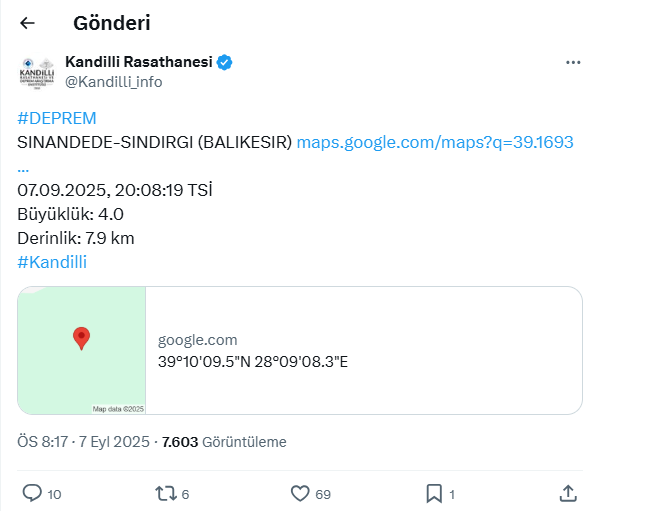Open the three-dot more options menu

click(x=573, y=62)
